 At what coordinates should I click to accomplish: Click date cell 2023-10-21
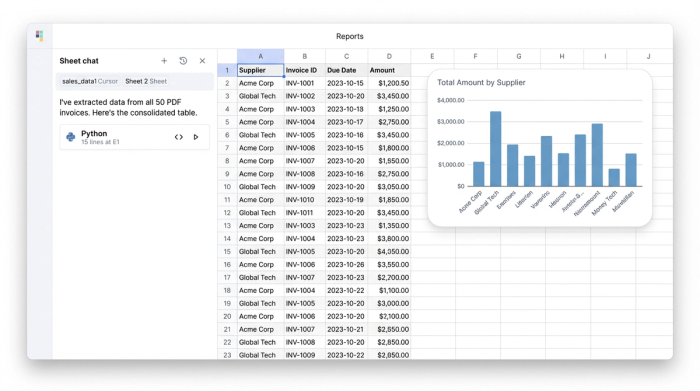coord(346,329)
